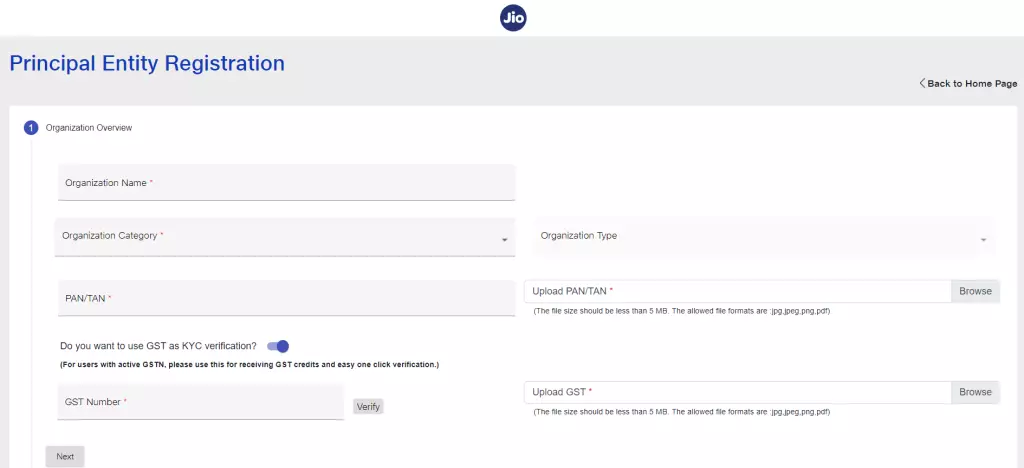Click the Principal Entity Registration heading
Image resolution: width=1024 pixels, height=468 pixels.
pos(147,63)
